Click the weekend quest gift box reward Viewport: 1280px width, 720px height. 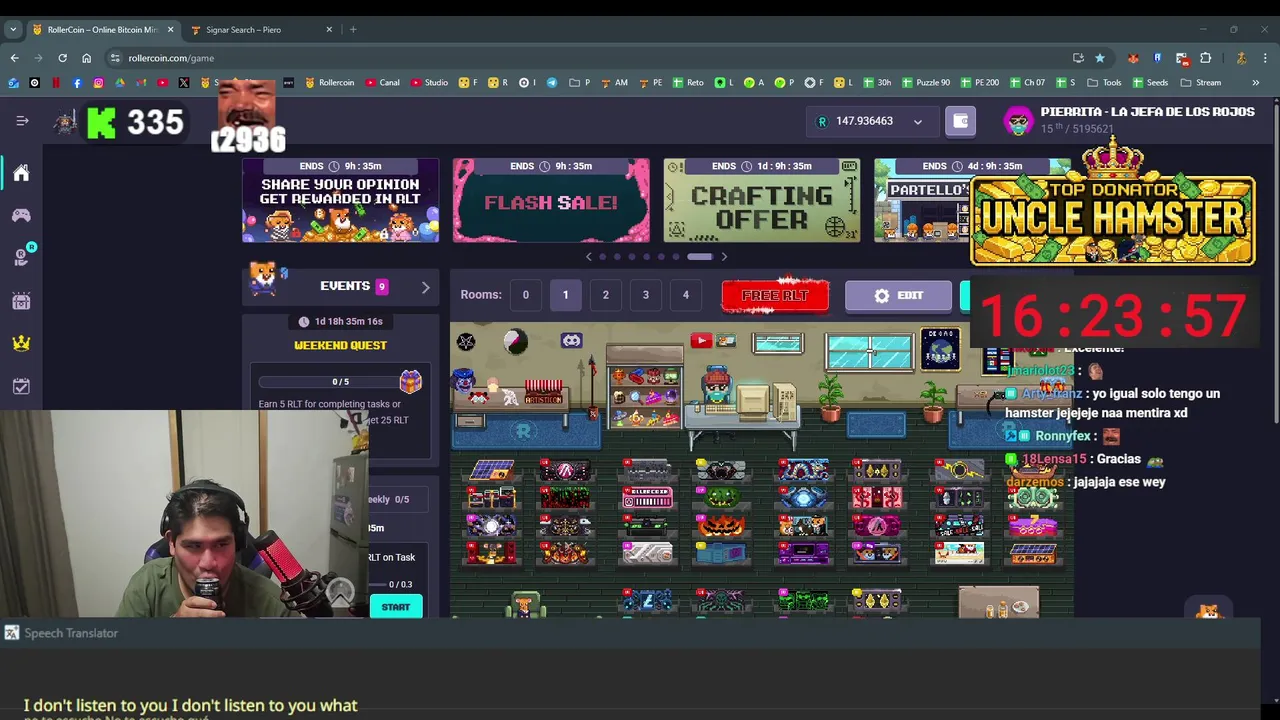410,381
